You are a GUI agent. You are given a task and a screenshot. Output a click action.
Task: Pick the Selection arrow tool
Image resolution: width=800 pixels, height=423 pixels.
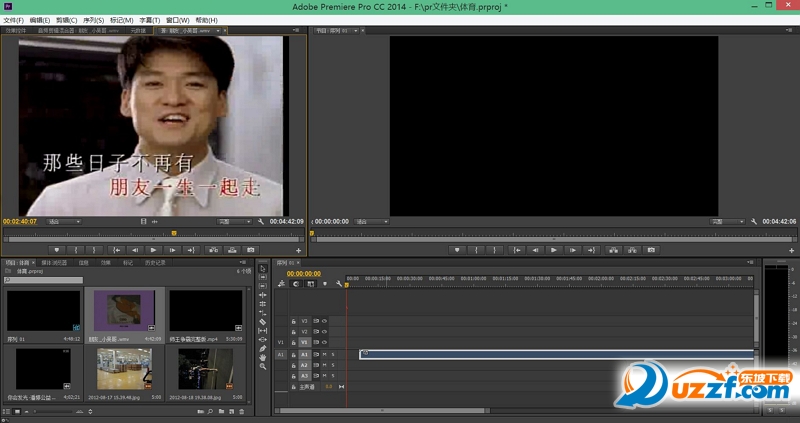point(263,268)
